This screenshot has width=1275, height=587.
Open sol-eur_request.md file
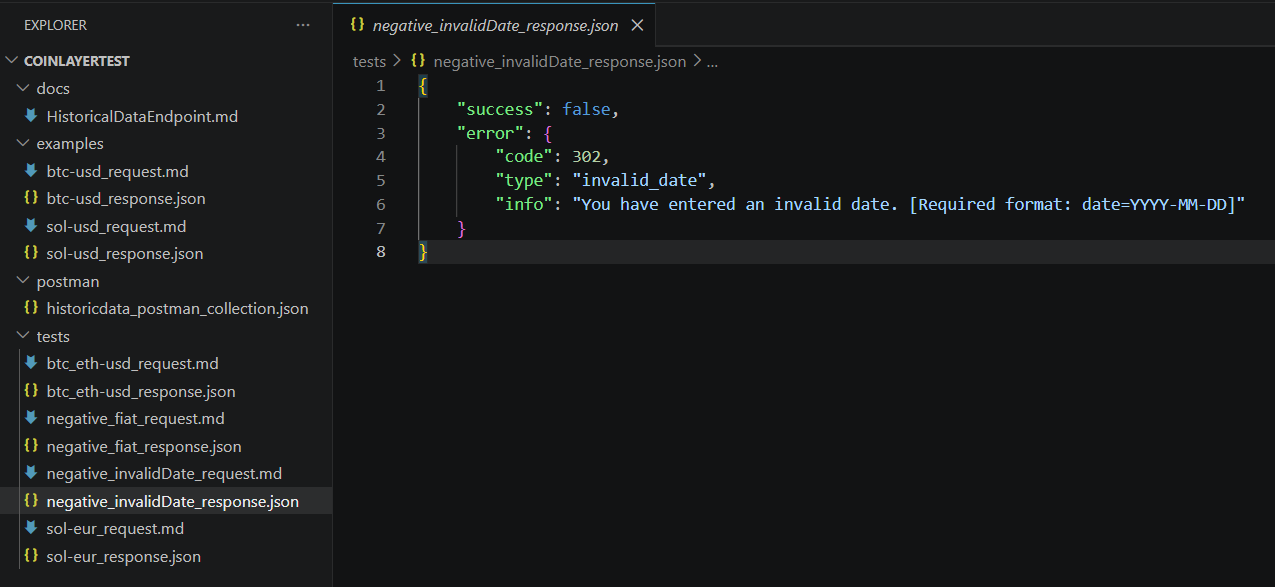[115, 529]
